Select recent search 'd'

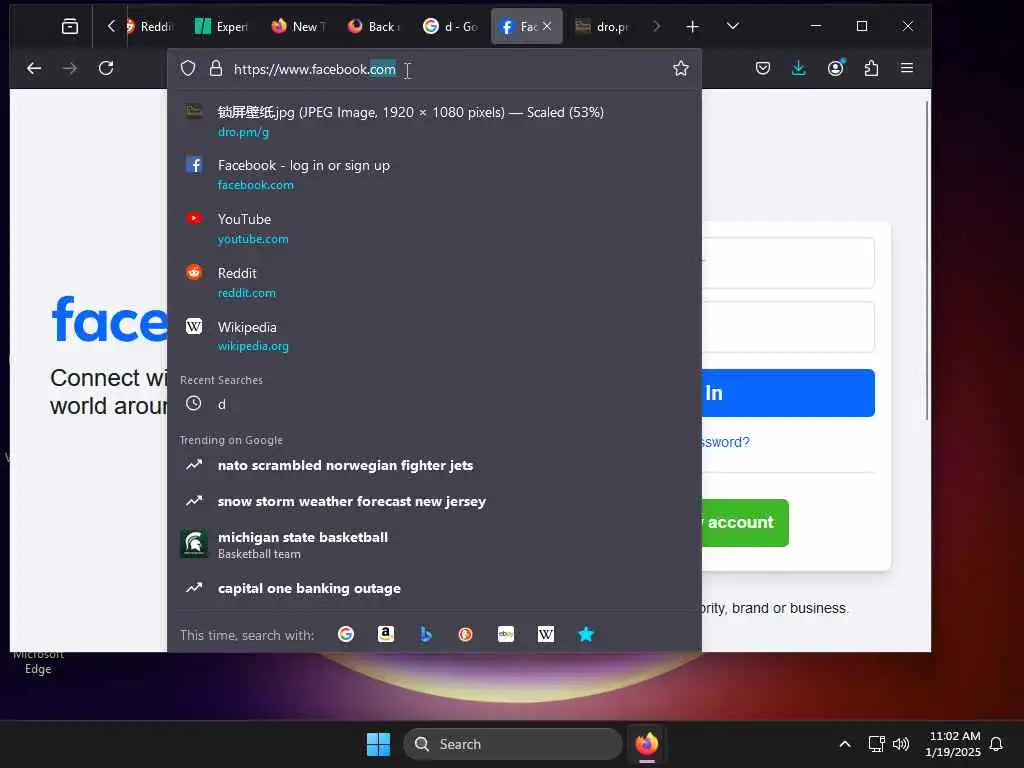tap(434, 404)
